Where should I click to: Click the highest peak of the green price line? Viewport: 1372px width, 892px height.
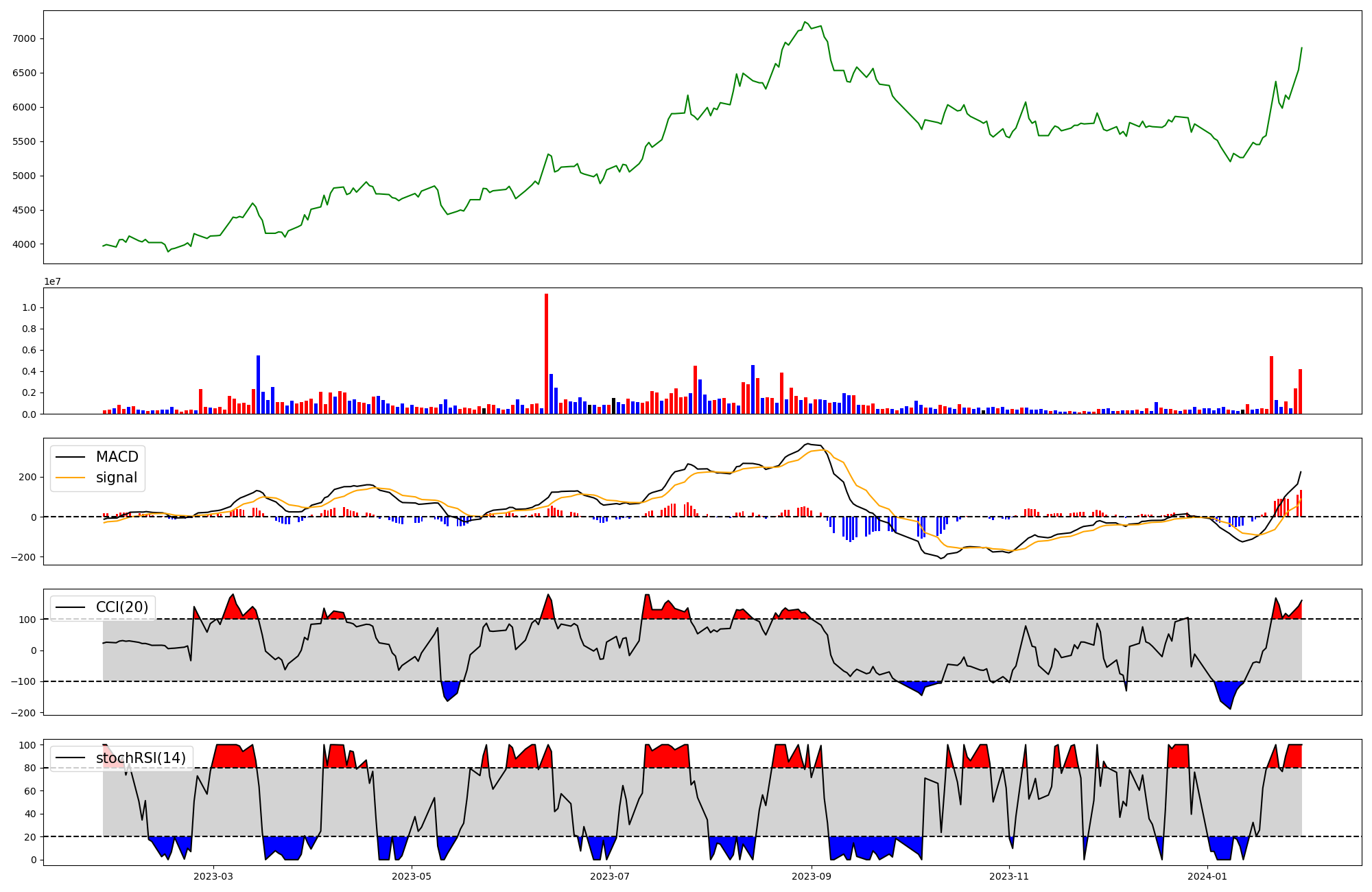(x=805, y=22)
